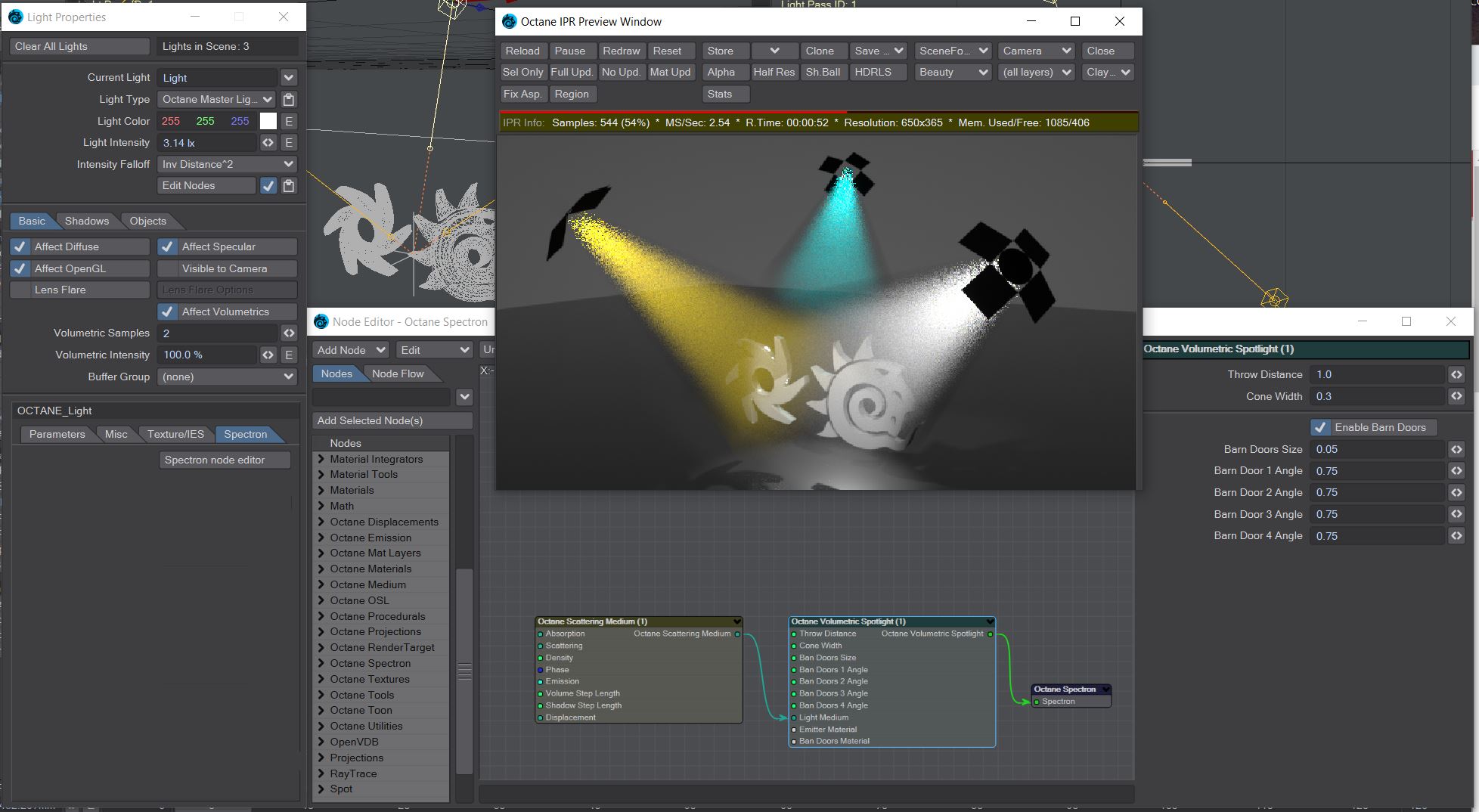1479x812 pixels.
Task: Click the Octane logo in Light Properties title
Action: point(15,17)
